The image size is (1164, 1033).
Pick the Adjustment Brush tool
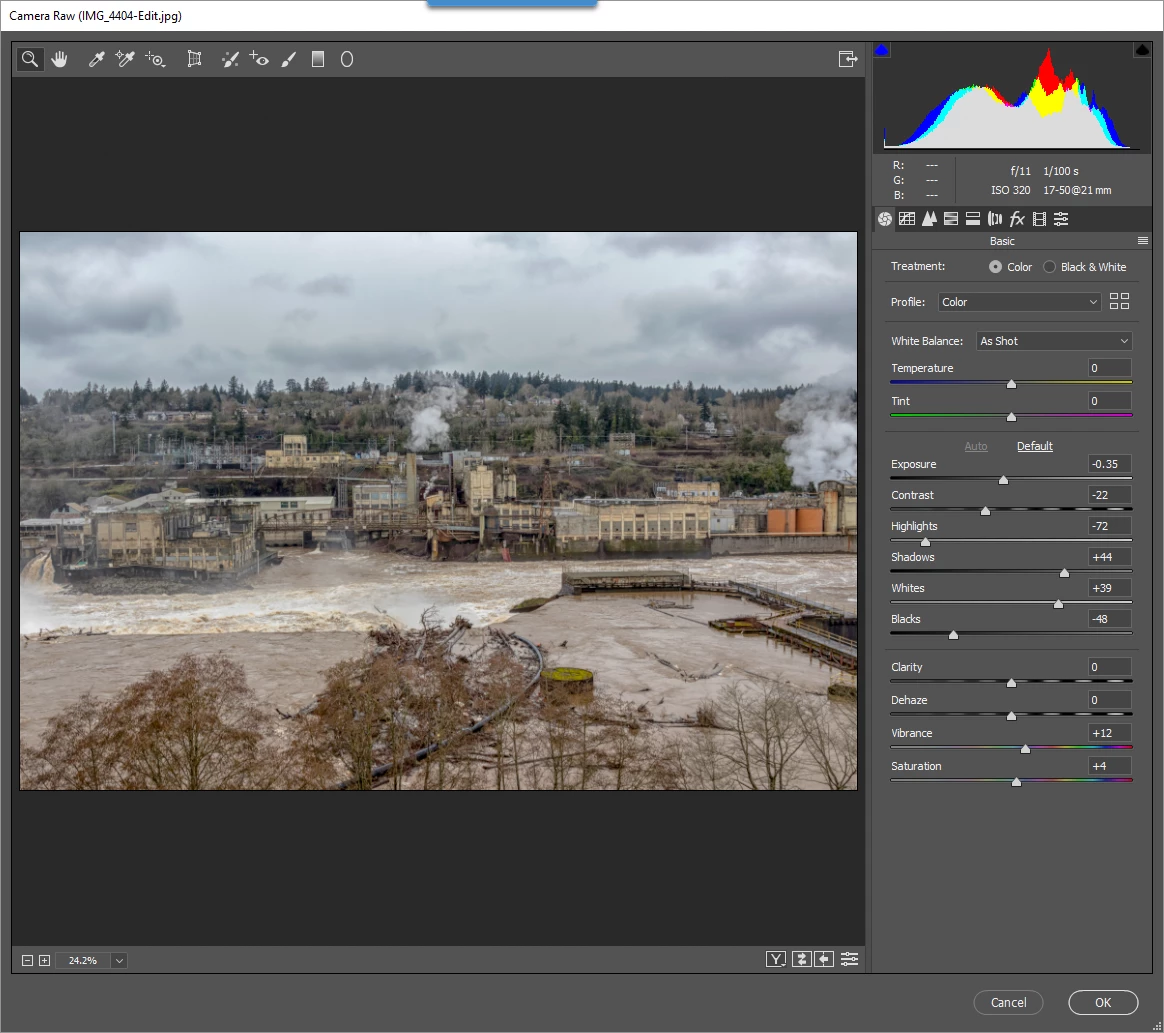point(289,59)
